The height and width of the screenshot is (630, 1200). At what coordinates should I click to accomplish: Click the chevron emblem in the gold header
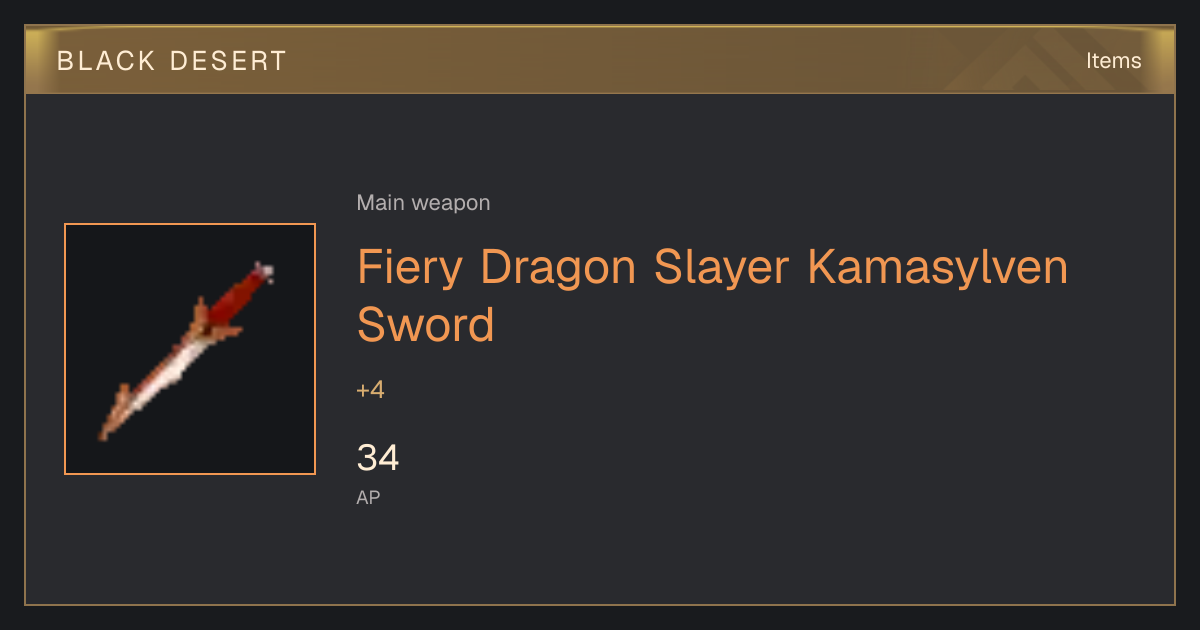tap(1035, 60)
